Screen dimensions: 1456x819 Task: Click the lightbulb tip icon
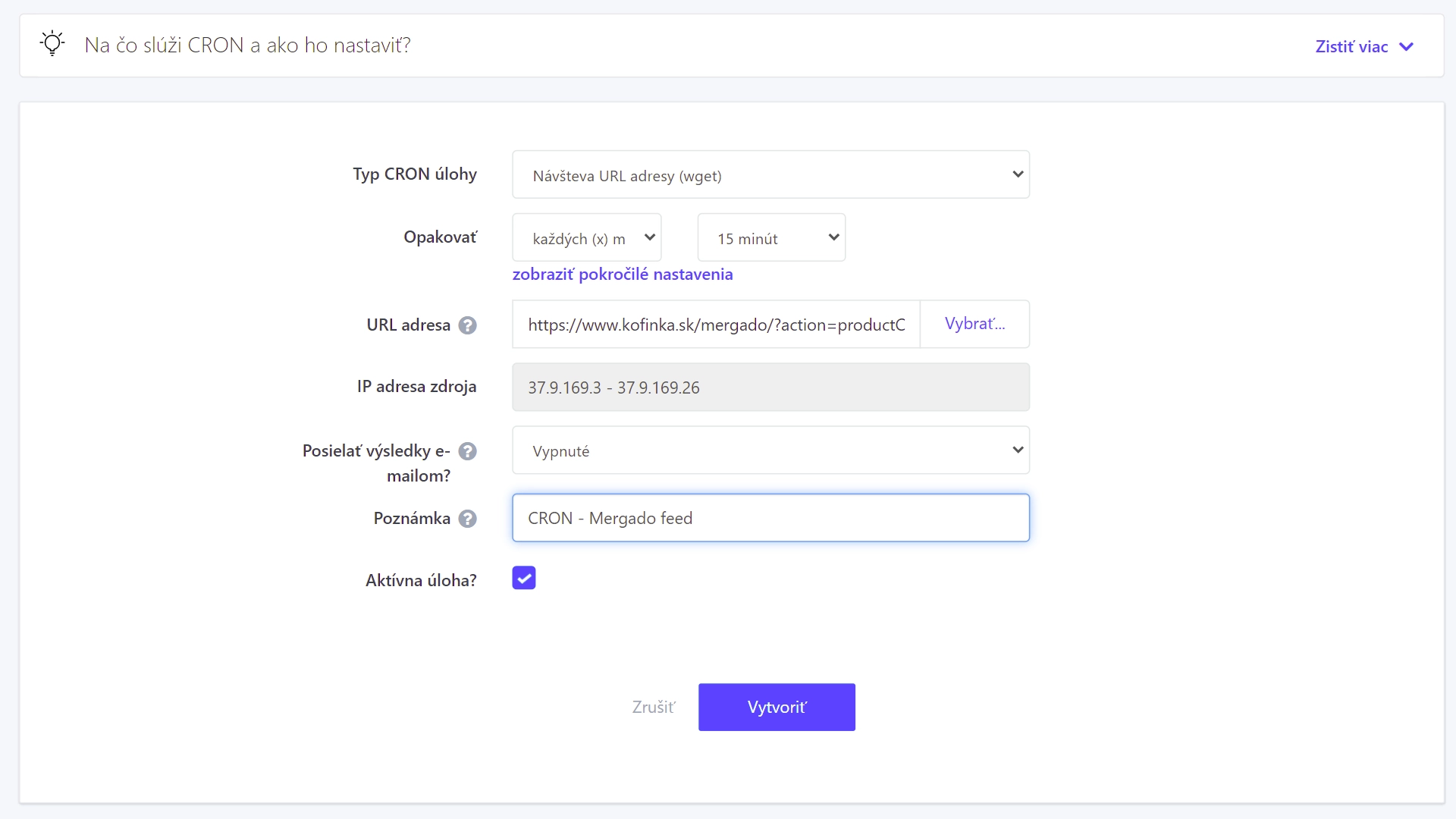coord(52,43)
